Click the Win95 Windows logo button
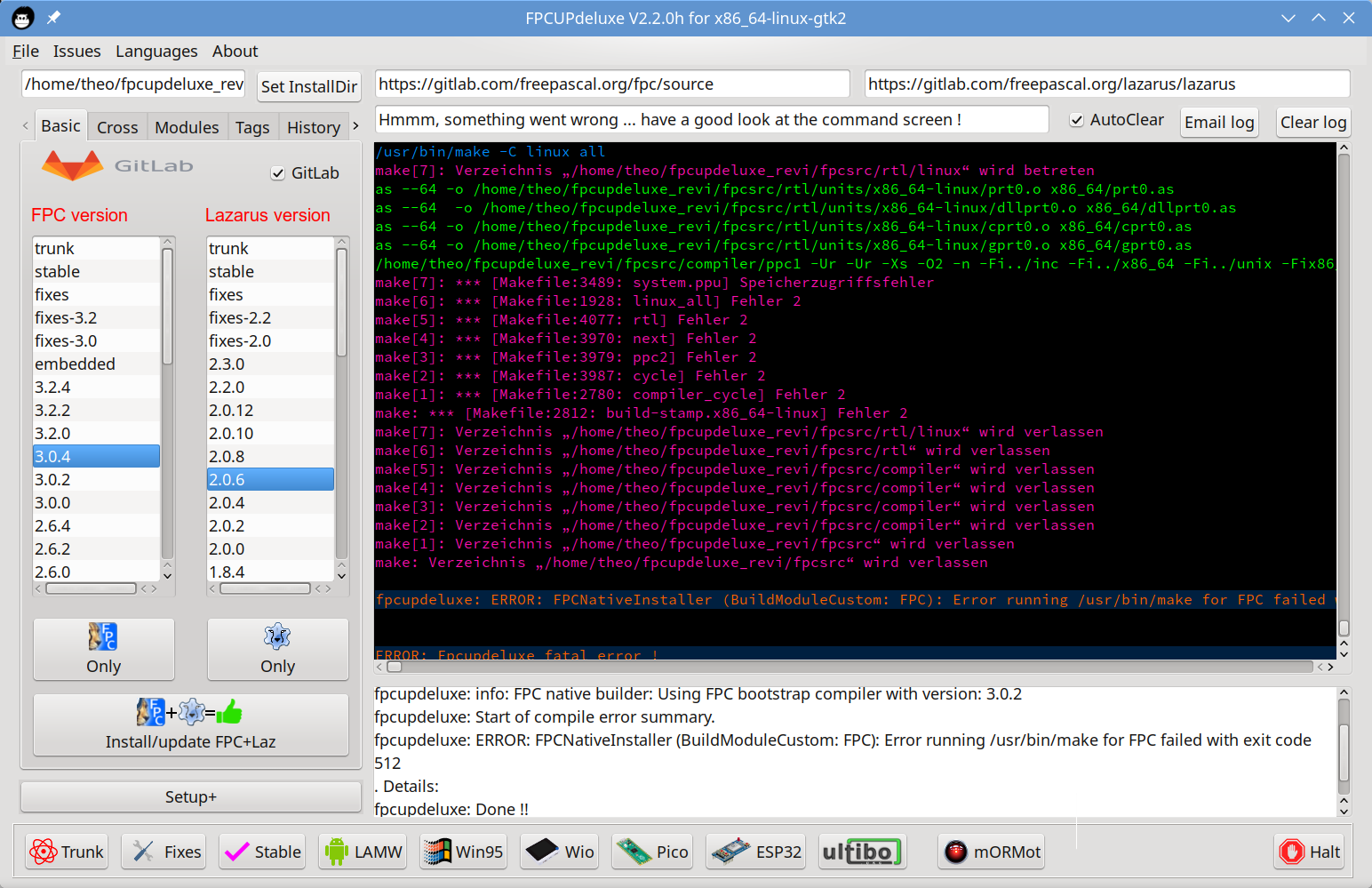 pyautogui.click(x=463, y=852)
